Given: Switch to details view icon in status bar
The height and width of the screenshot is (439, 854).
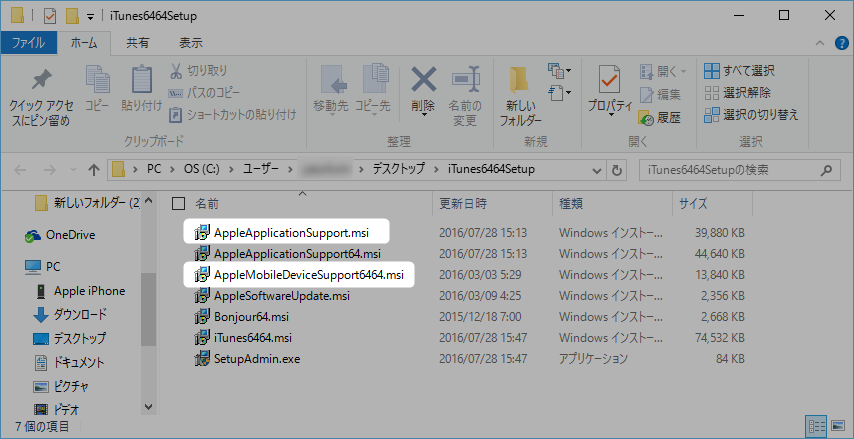Looking at the screenshot, I should pos(815,425).
